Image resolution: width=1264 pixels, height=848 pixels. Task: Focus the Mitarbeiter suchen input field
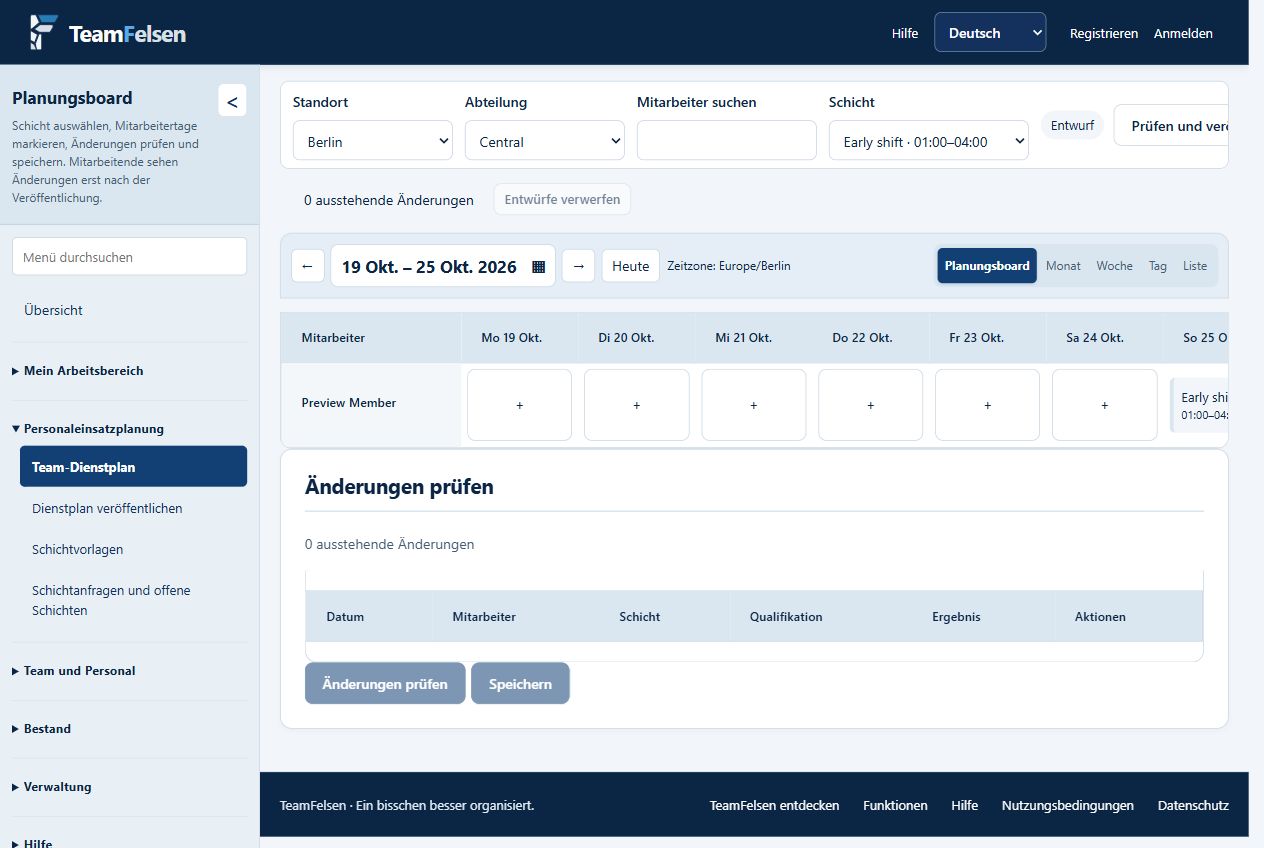(727, 141)
